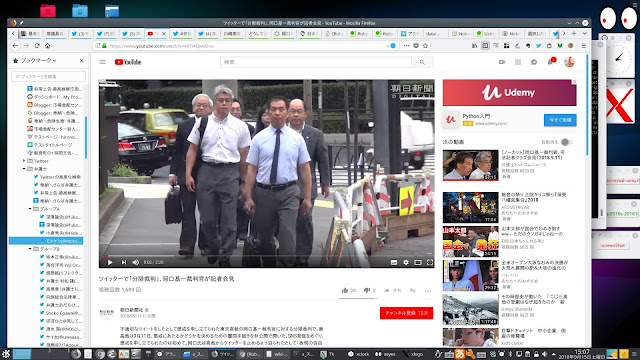This screenshot has height=360, width=640.
Task: Open the page actions three-dot menu in address bar
Action: pos(406,46)
